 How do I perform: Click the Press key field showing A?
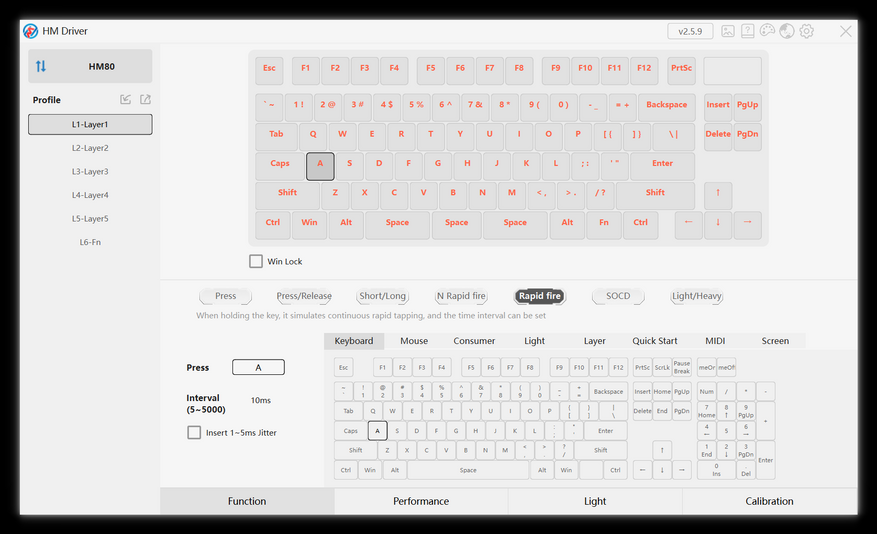click(x=258, y=367)
